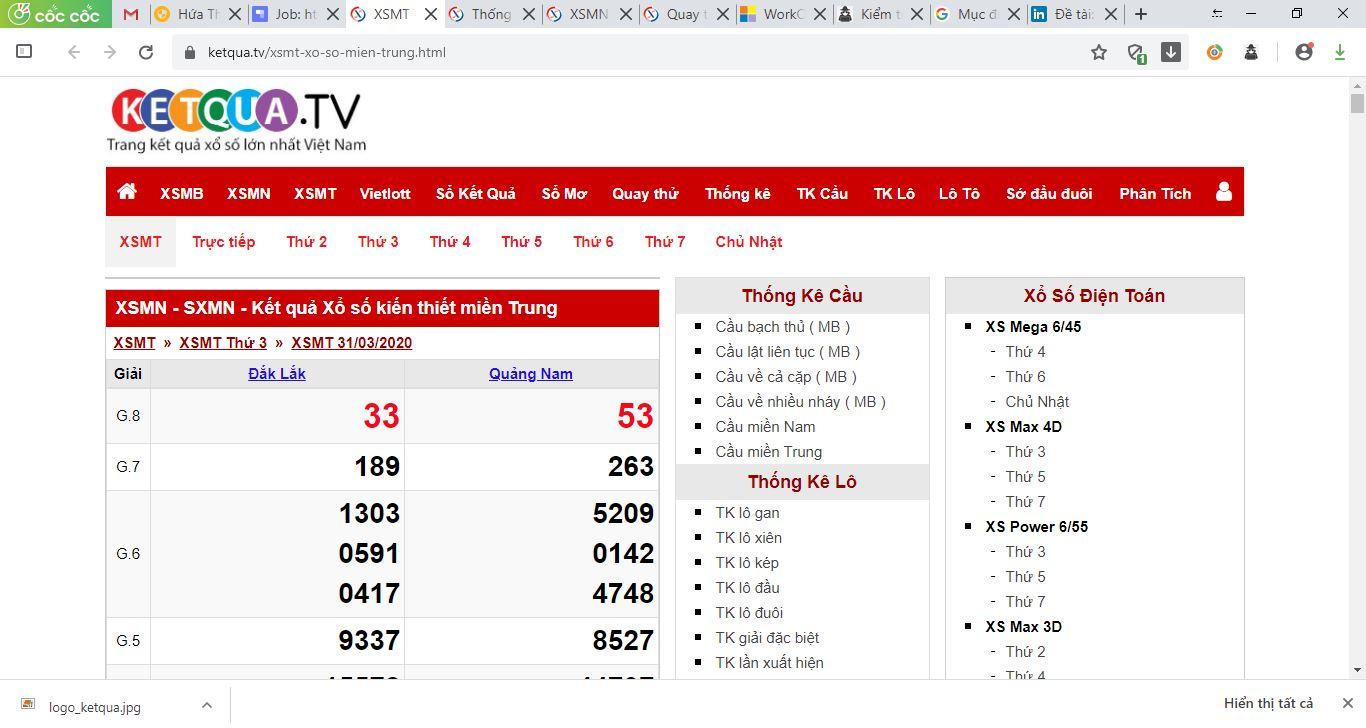Open the Cốc Cốc browser menu button

pyautogui.click(x=55, y=14)
